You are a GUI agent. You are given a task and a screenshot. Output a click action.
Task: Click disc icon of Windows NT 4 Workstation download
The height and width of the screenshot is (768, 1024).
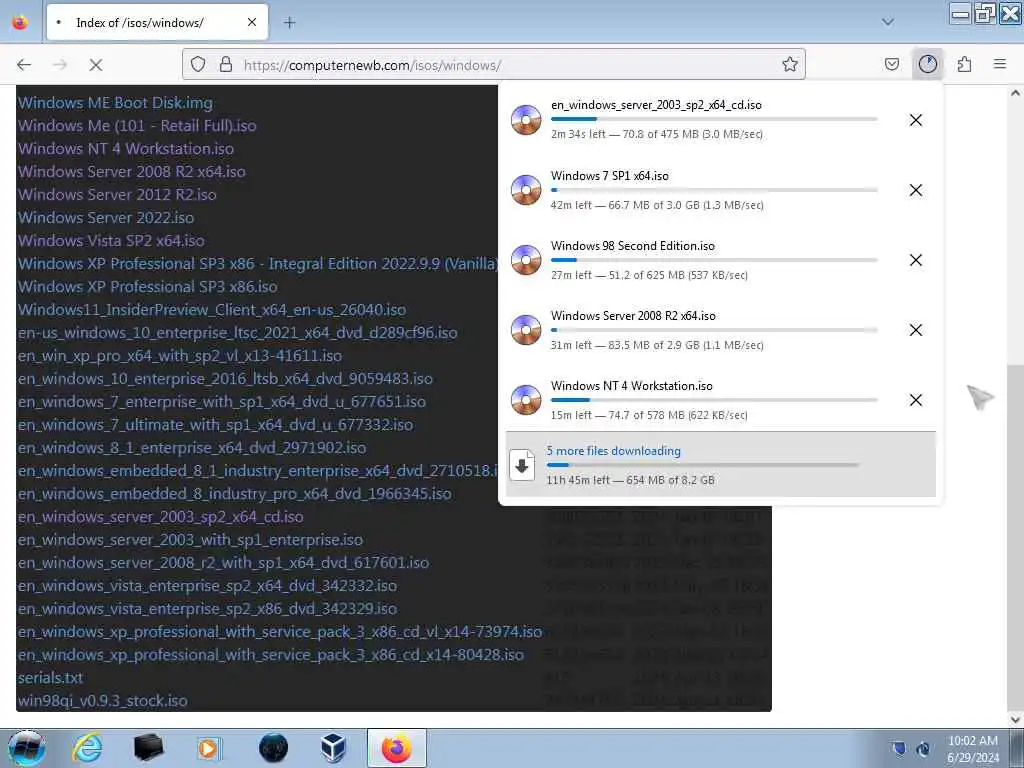(526, 400)
